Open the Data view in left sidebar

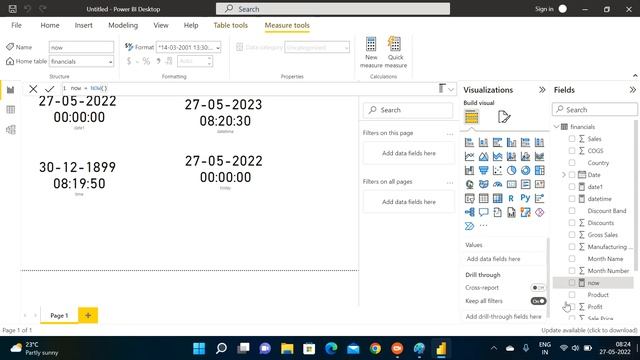tap(11, 110)
